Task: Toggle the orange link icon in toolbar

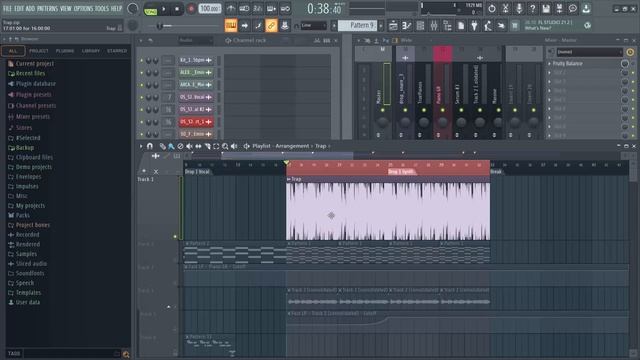Action: click(x=271, y=26)
